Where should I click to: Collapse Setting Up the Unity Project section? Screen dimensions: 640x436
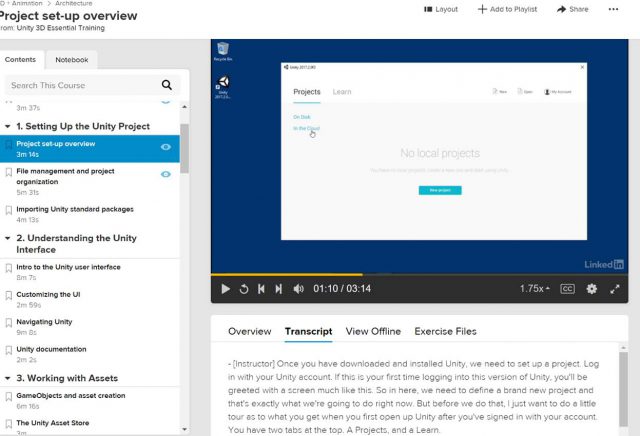(7, 127)
